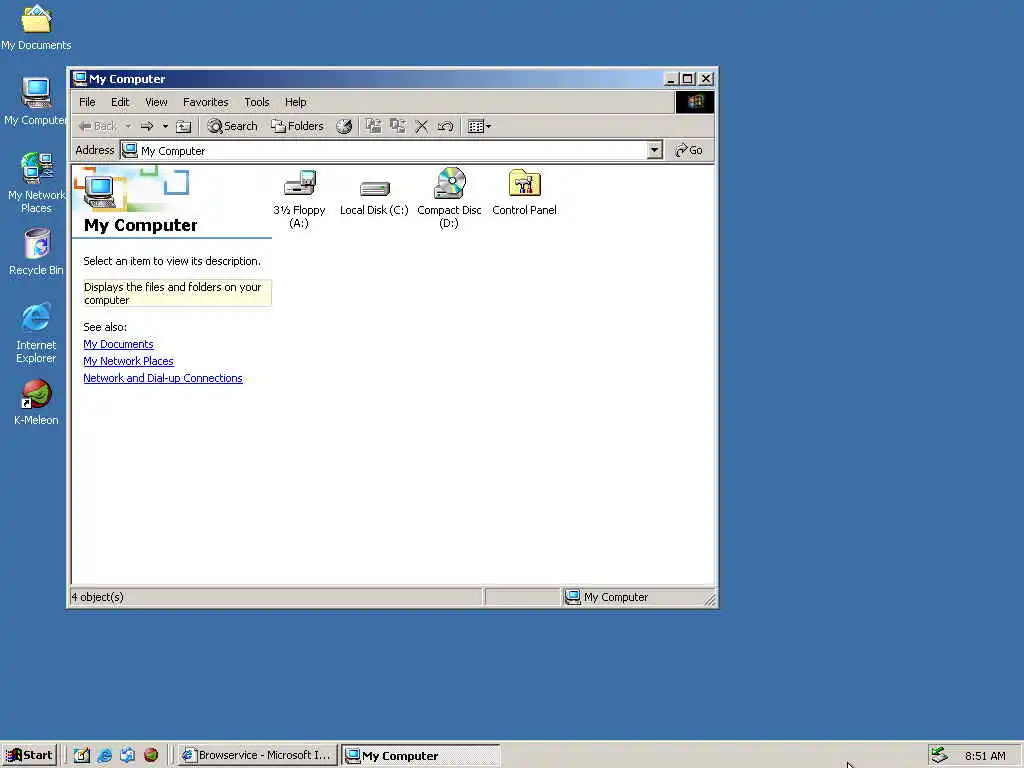
Task: Click the Copy To toolbar icon
Action: pyautogui.click(x=398, y=126)
